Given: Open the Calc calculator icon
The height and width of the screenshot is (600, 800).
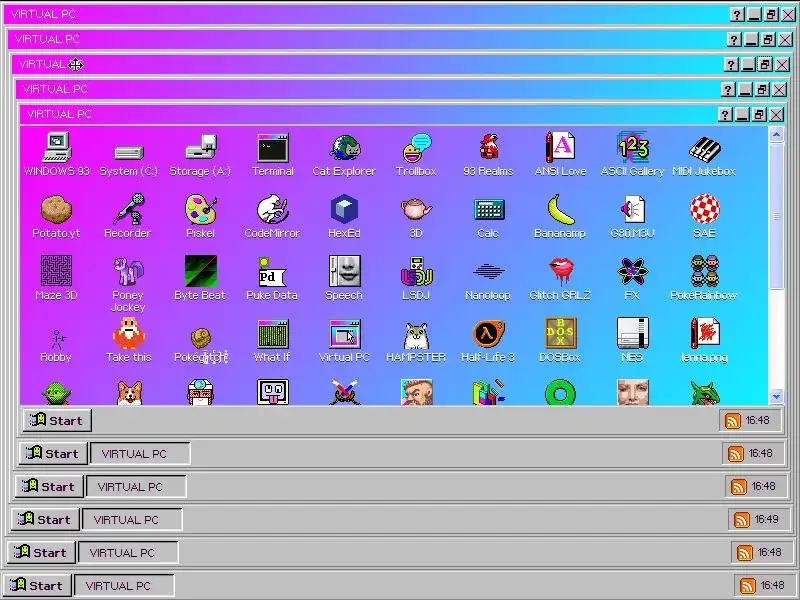Looking at the screenshot, I should (488, 210).
